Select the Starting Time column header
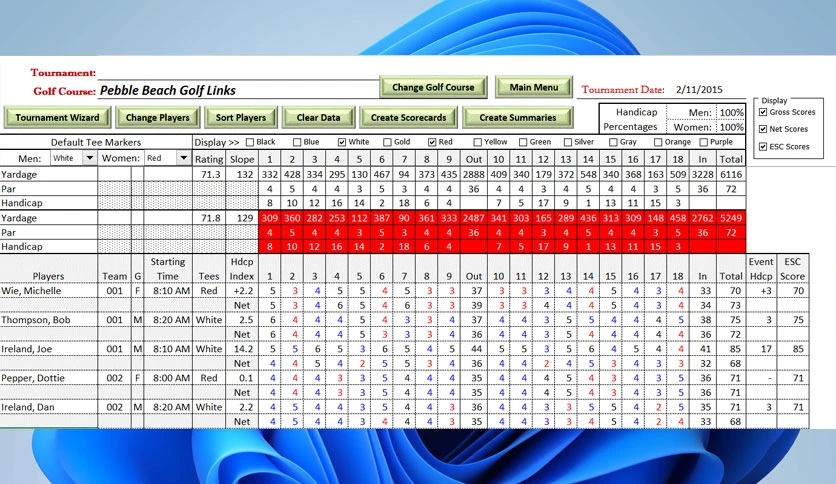This screenshot has height=484, width=836. pyautogui.click(x=168, y=269)
